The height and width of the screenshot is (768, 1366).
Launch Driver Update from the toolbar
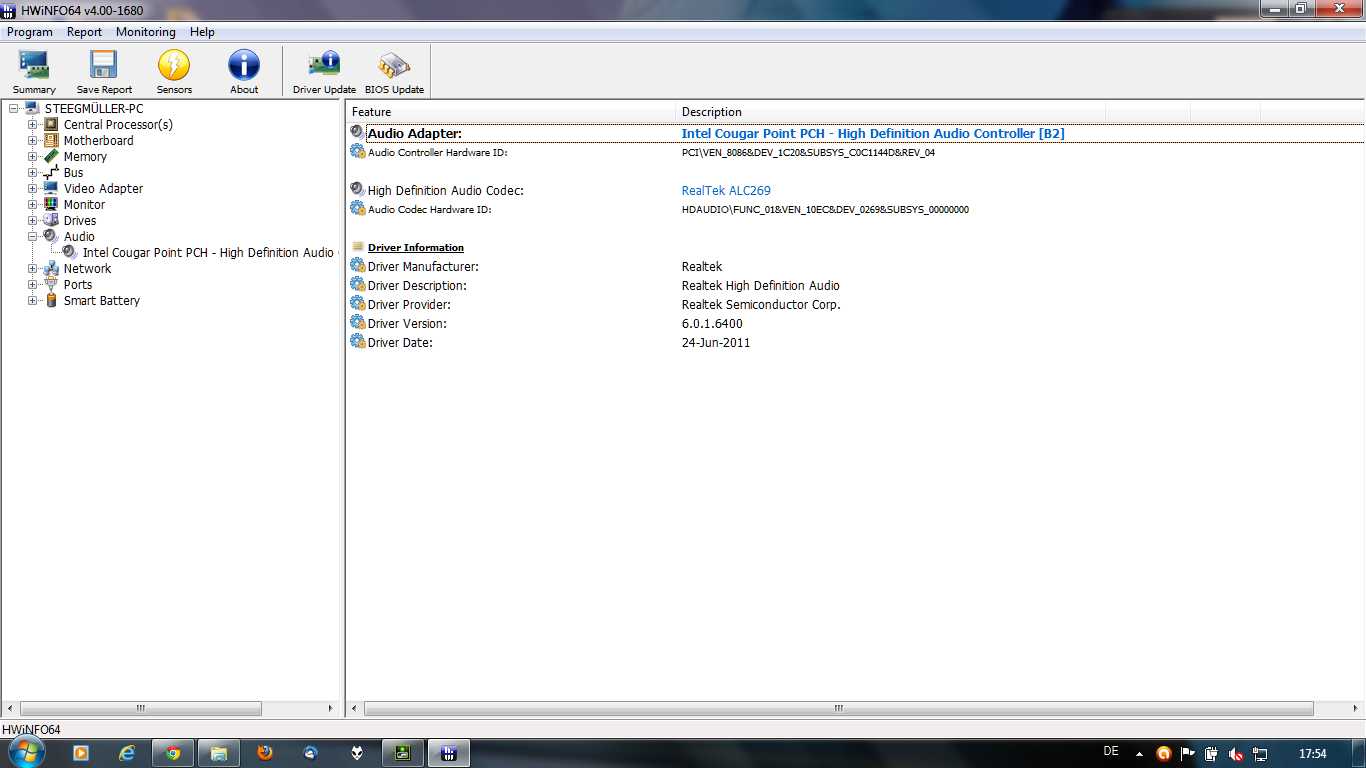coord(324,72)
